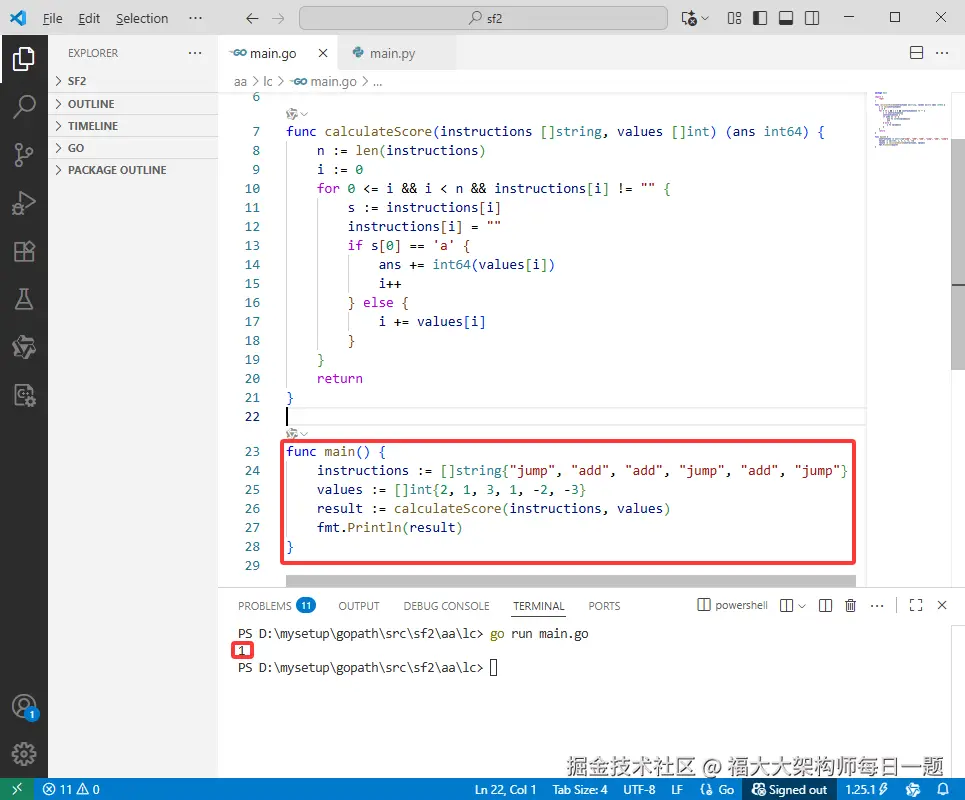
Task: Close the main.go tab
Action: pos(322,53)
